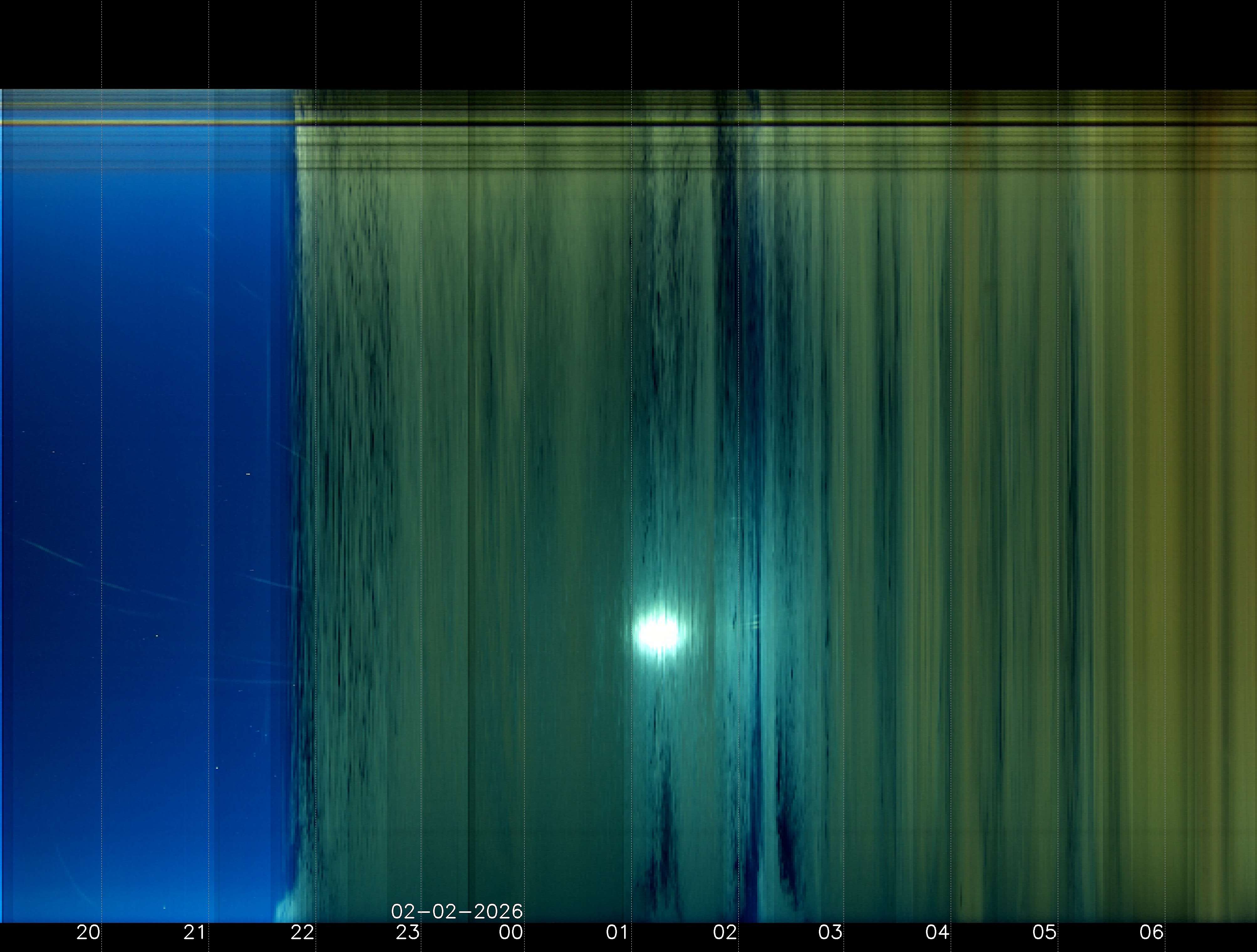This screenshot has width=1257, height=952.
Task: Click the 02-02-2026 date text
Action: pos(457,912)
